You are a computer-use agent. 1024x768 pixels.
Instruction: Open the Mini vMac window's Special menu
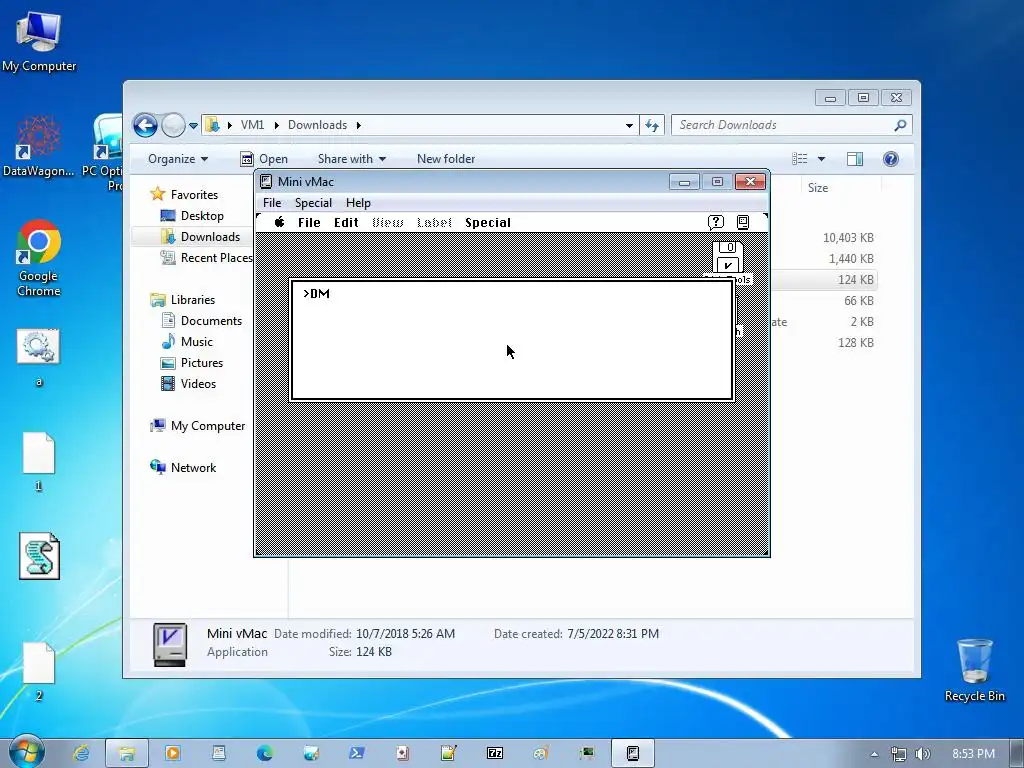coord(313,202)
